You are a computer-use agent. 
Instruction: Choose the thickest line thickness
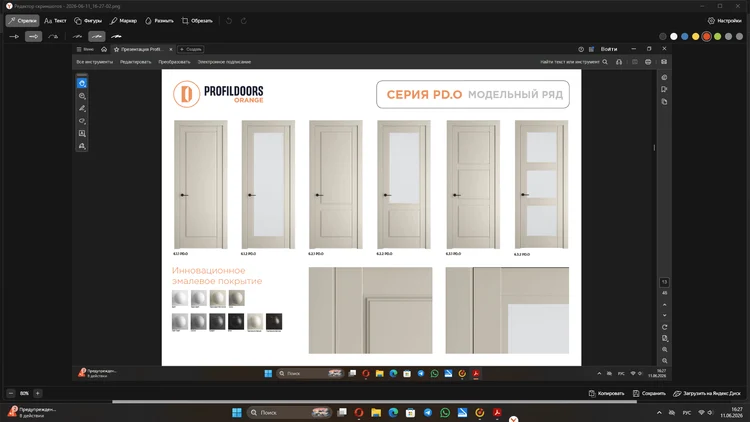[116, 36]
